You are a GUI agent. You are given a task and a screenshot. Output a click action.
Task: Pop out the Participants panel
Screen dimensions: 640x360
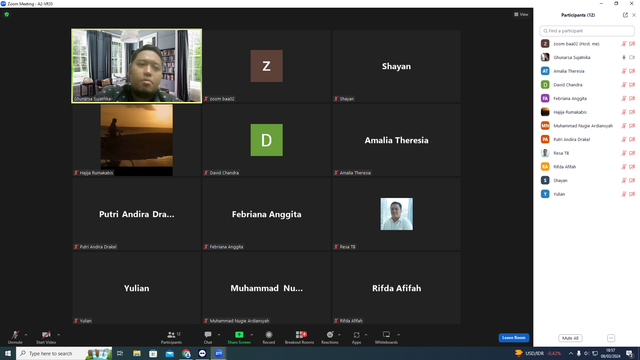click(x=625, y=15)
